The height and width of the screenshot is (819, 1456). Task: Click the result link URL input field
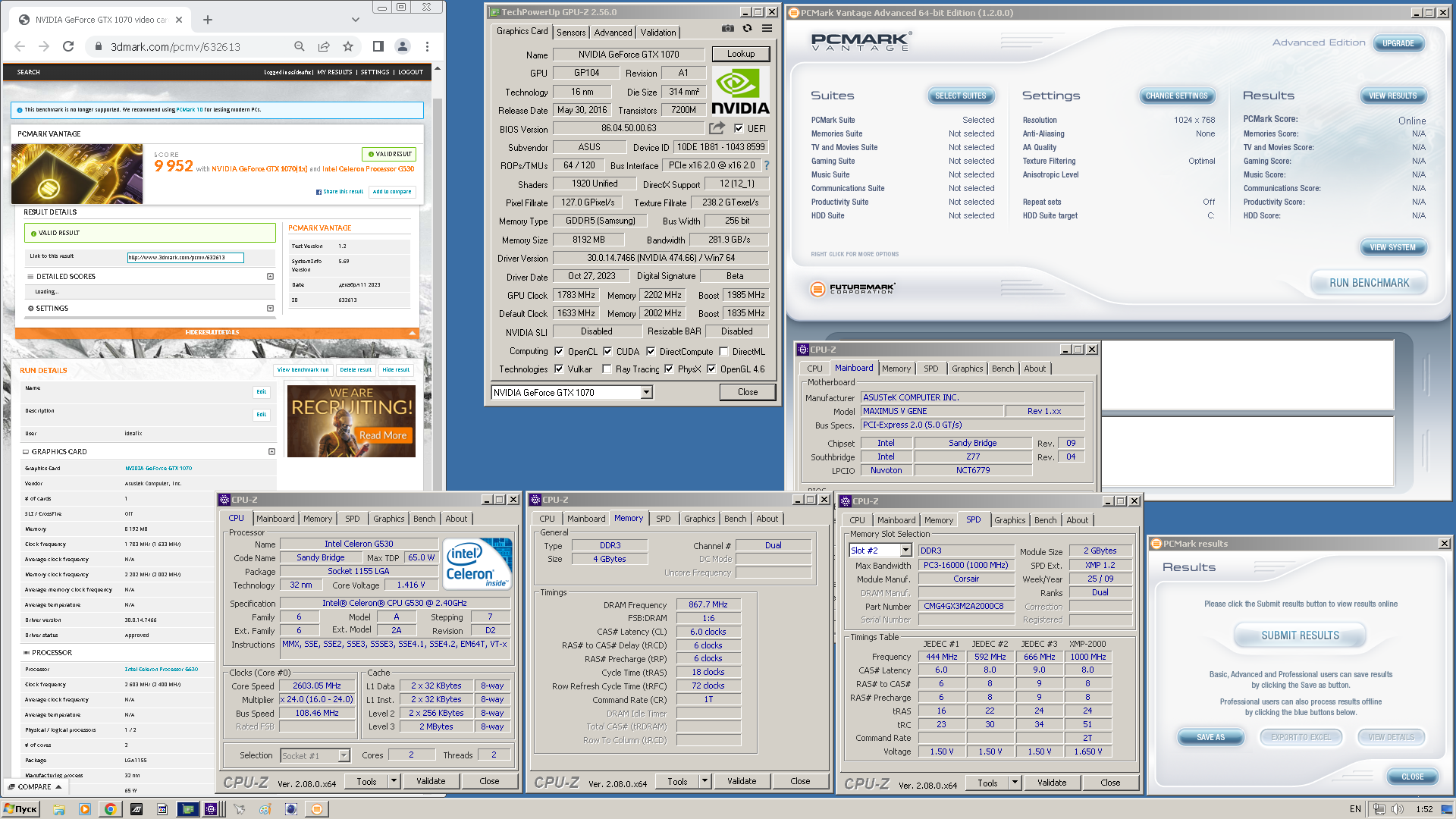pos(186,257)
